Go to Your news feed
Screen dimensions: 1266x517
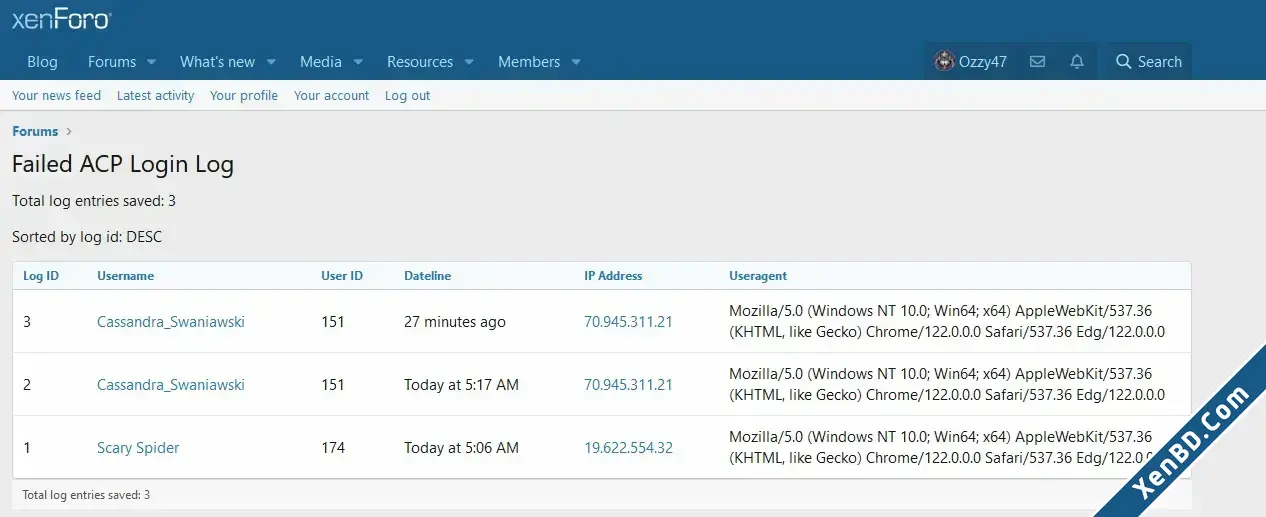(x=56, y=96)
